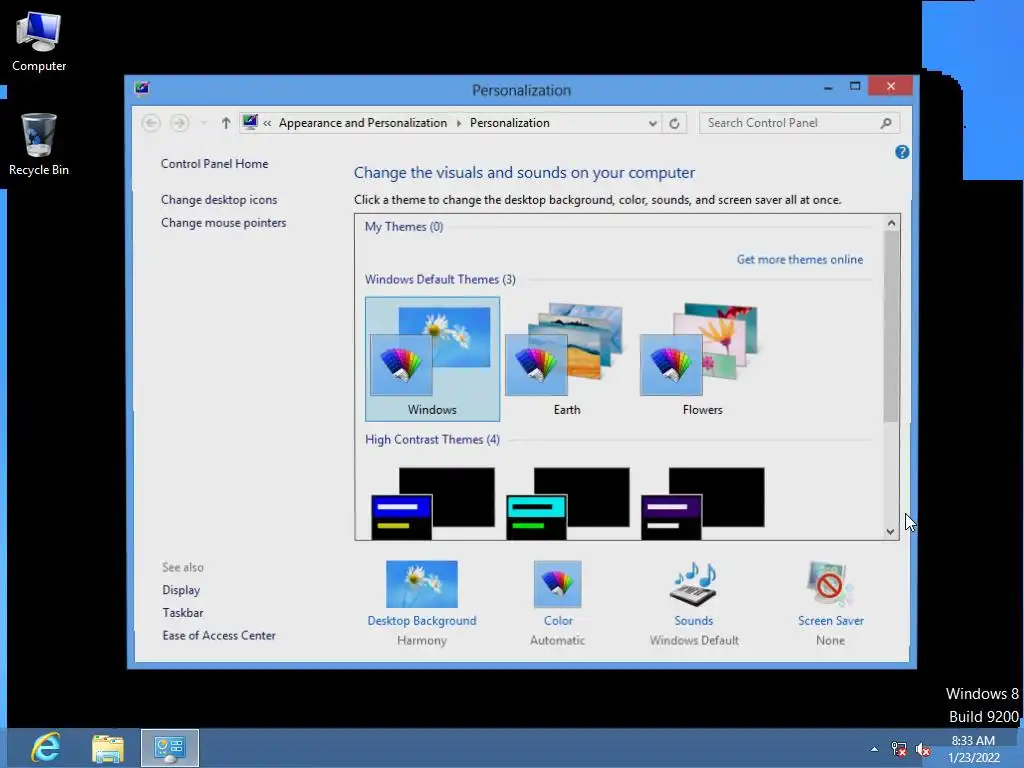Open Control Panel Home link
This screenshot has width=1024, height=768.
point(214,164)
